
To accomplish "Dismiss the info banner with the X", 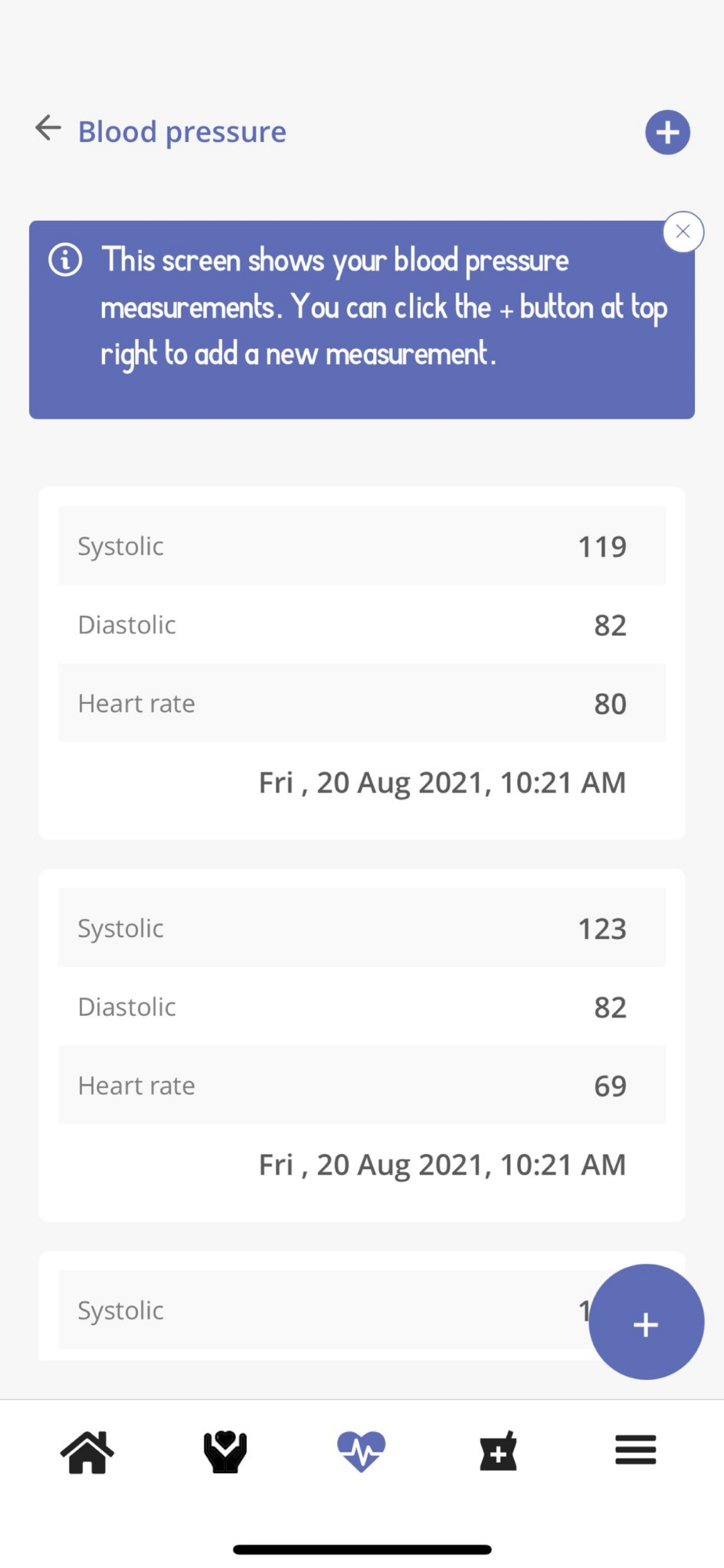I will [682, 231].
